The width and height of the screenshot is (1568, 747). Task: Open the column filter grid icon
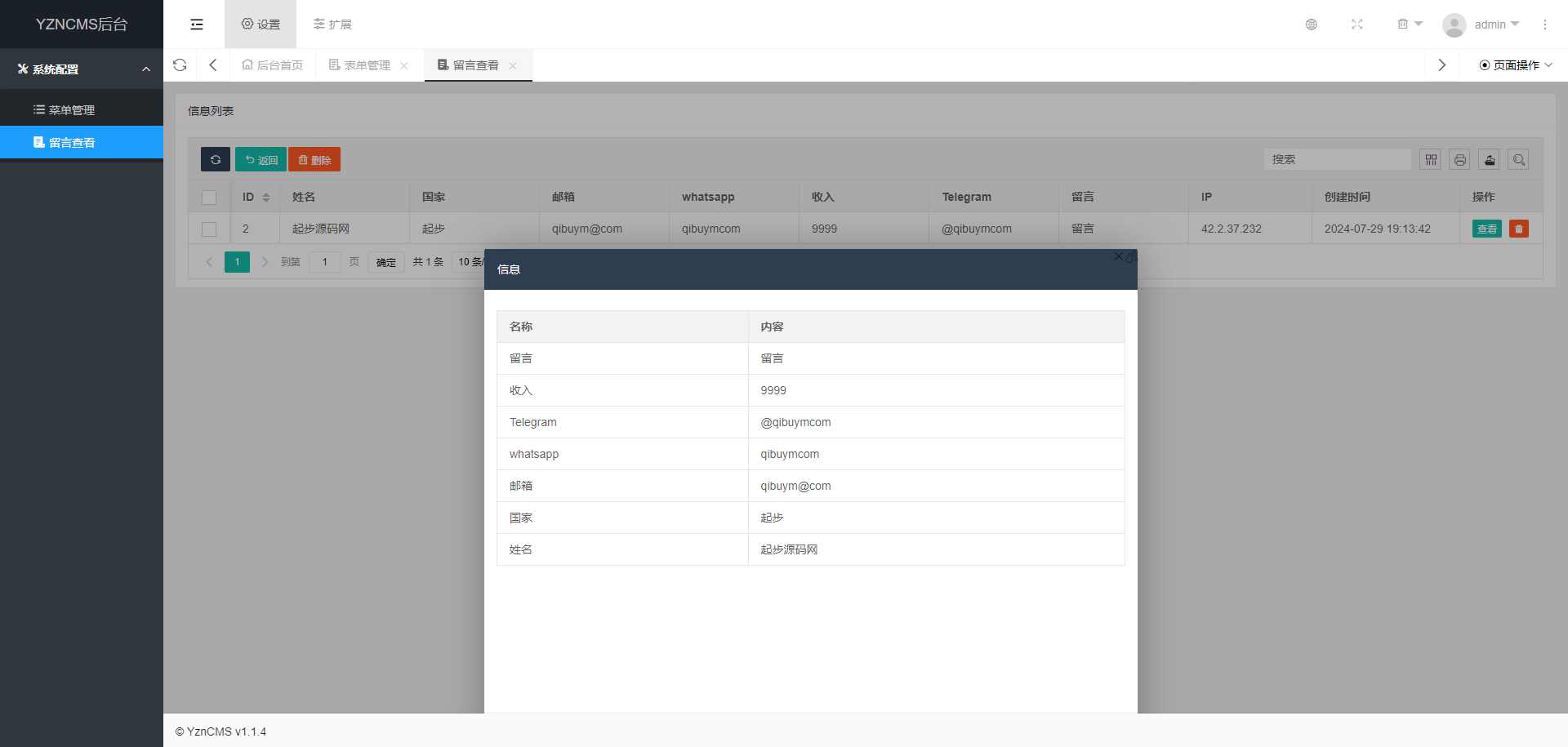(1431, 160)
